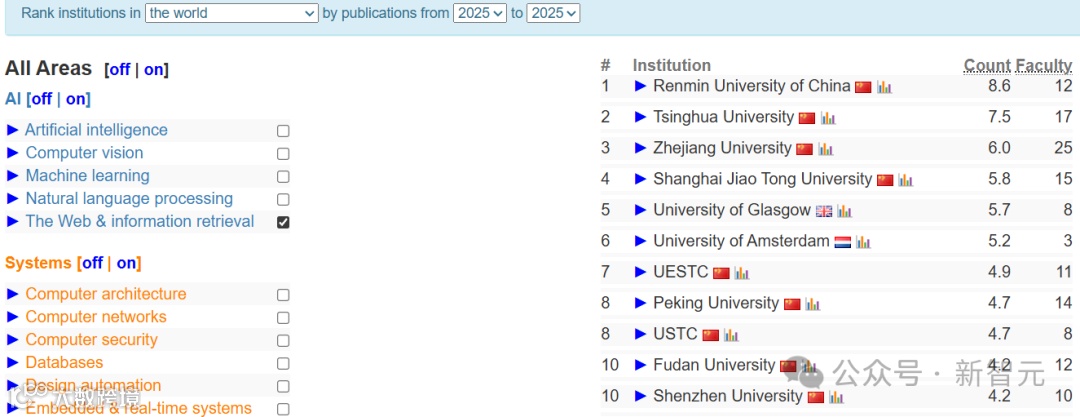Click the Computer security area link
This screenshot has width=1080, height=417.
click(x=92, y=339)
